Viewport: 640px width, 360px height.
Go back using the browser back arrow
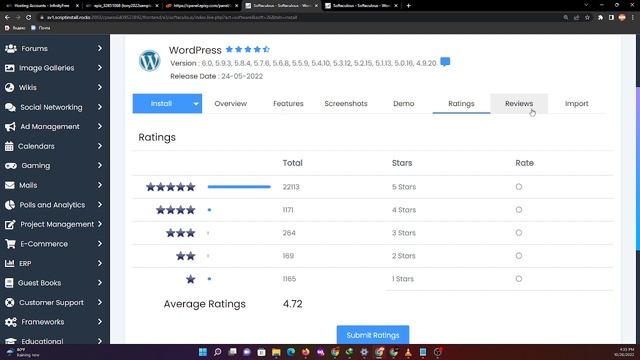tap(7, 18)
